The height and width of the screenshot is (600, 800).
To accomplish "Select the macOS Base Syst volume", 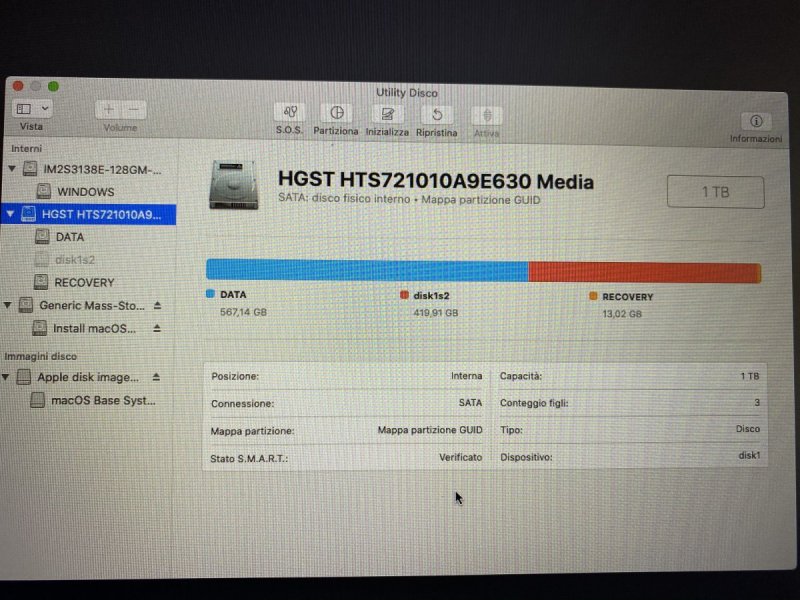I will pos(103,401).
